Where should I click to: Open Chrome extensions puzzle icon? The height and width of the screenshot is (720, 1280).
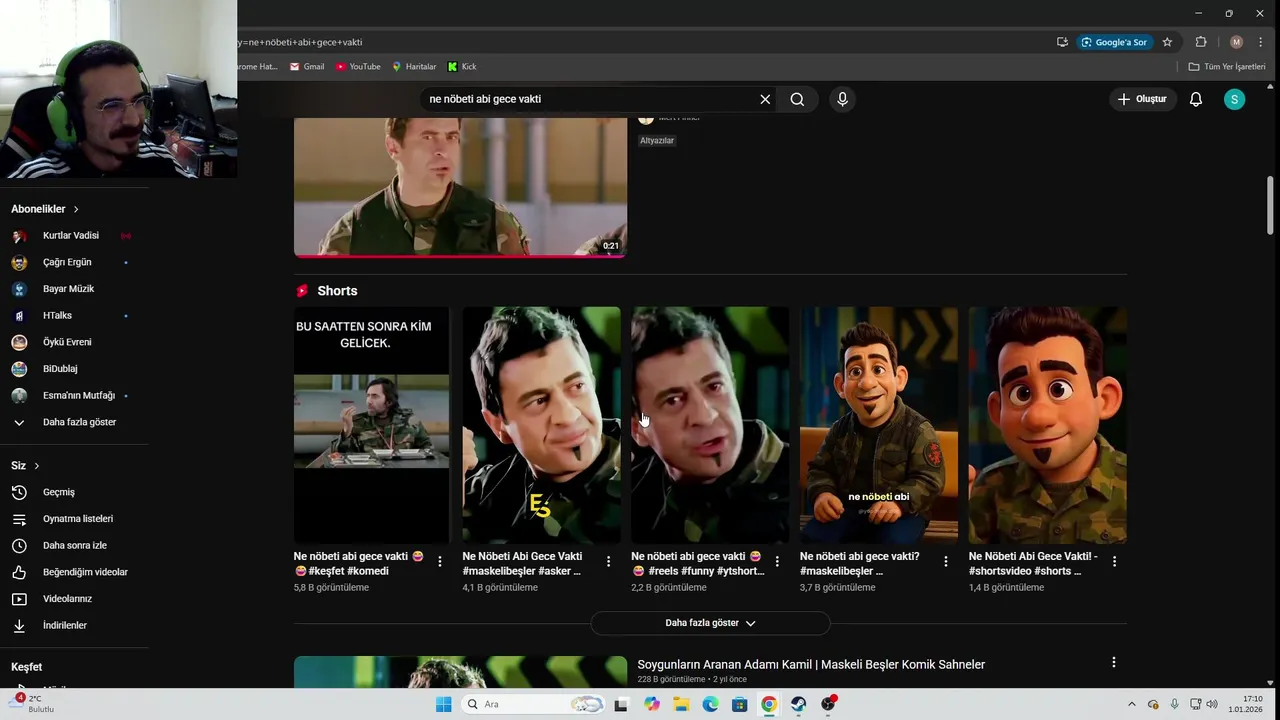point(1201,42)
